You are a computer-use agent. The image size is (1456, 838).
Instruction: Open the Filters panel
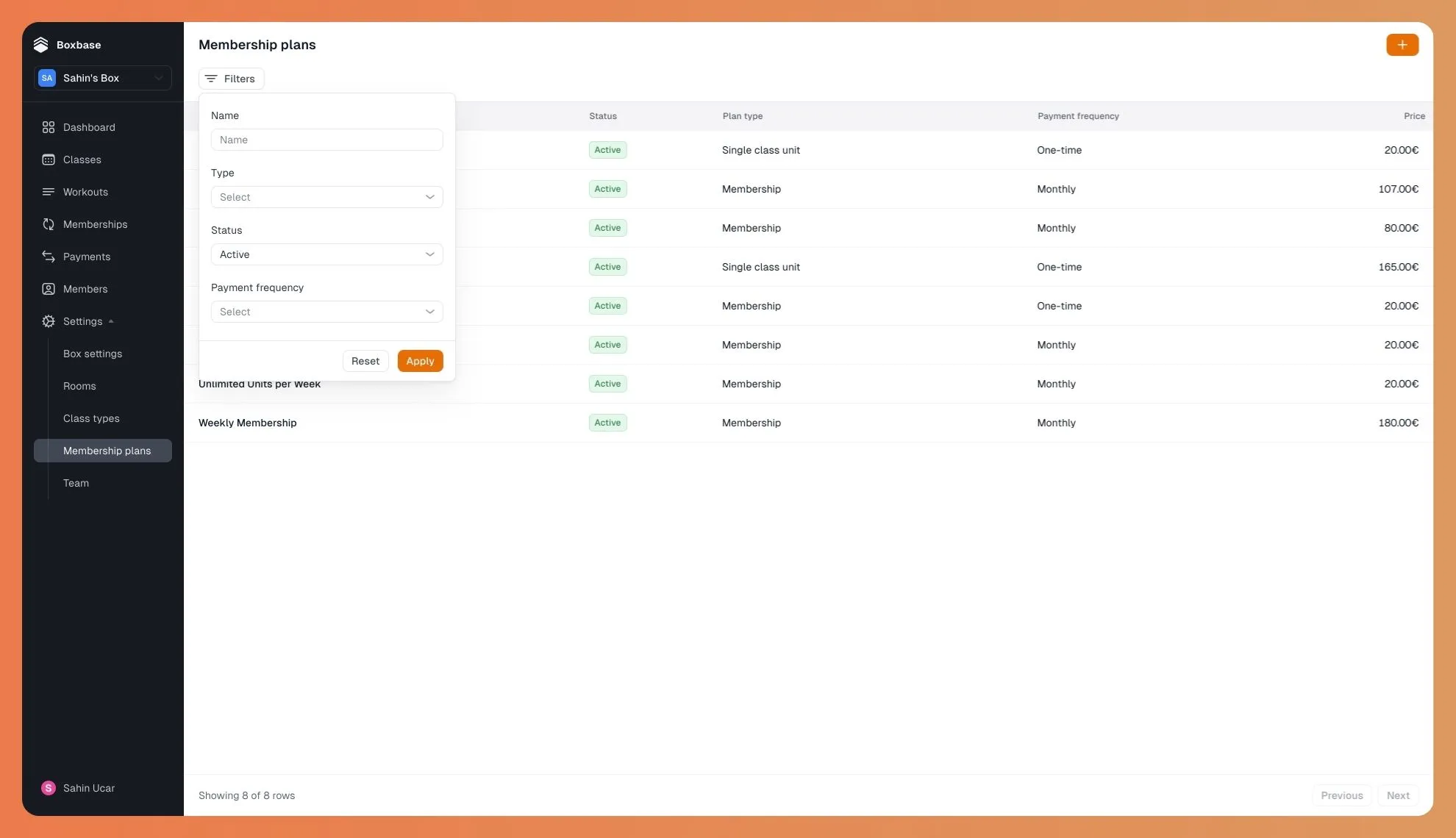[x=231, y=79]
